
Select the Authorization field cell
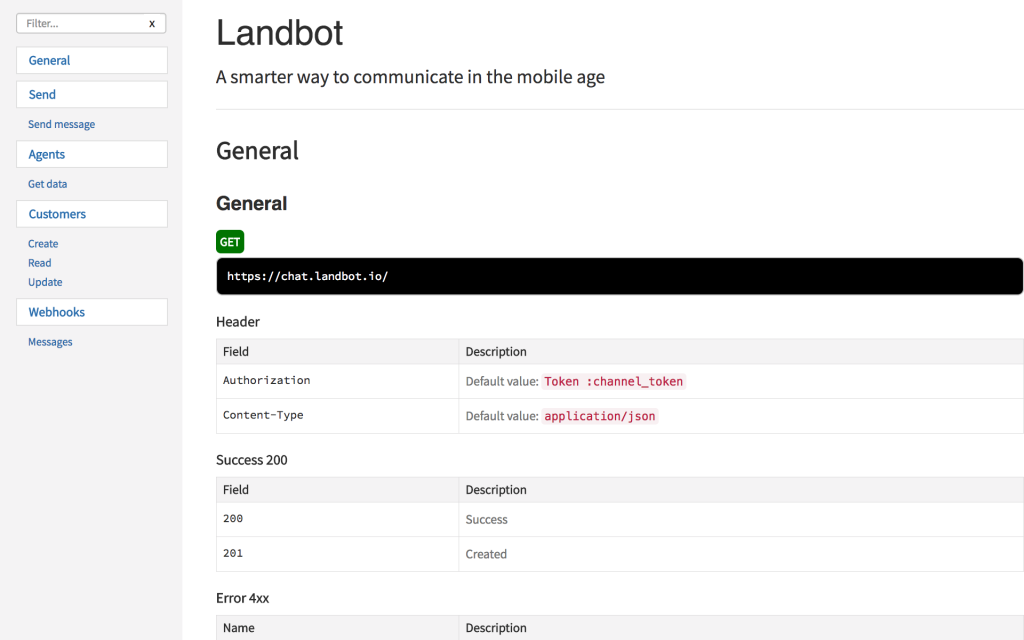click(x=338, y=381)
